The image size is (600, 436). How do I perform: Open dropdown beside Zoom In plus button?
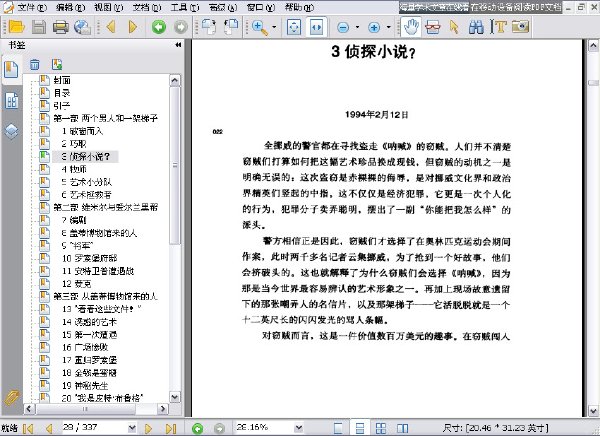pyautogui.click(x=388, y=27)
